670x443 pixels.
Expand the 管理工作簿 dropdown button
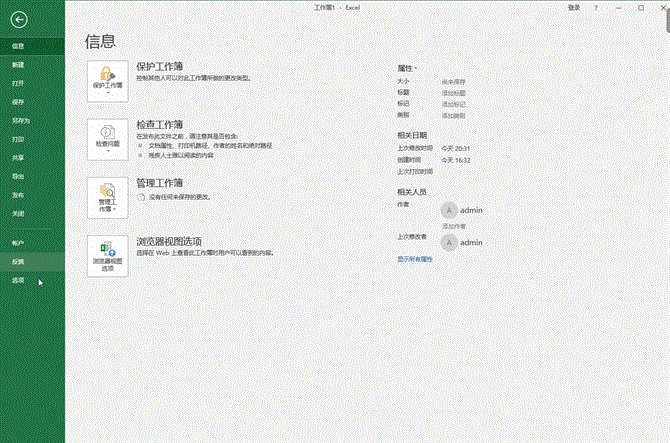107,196
